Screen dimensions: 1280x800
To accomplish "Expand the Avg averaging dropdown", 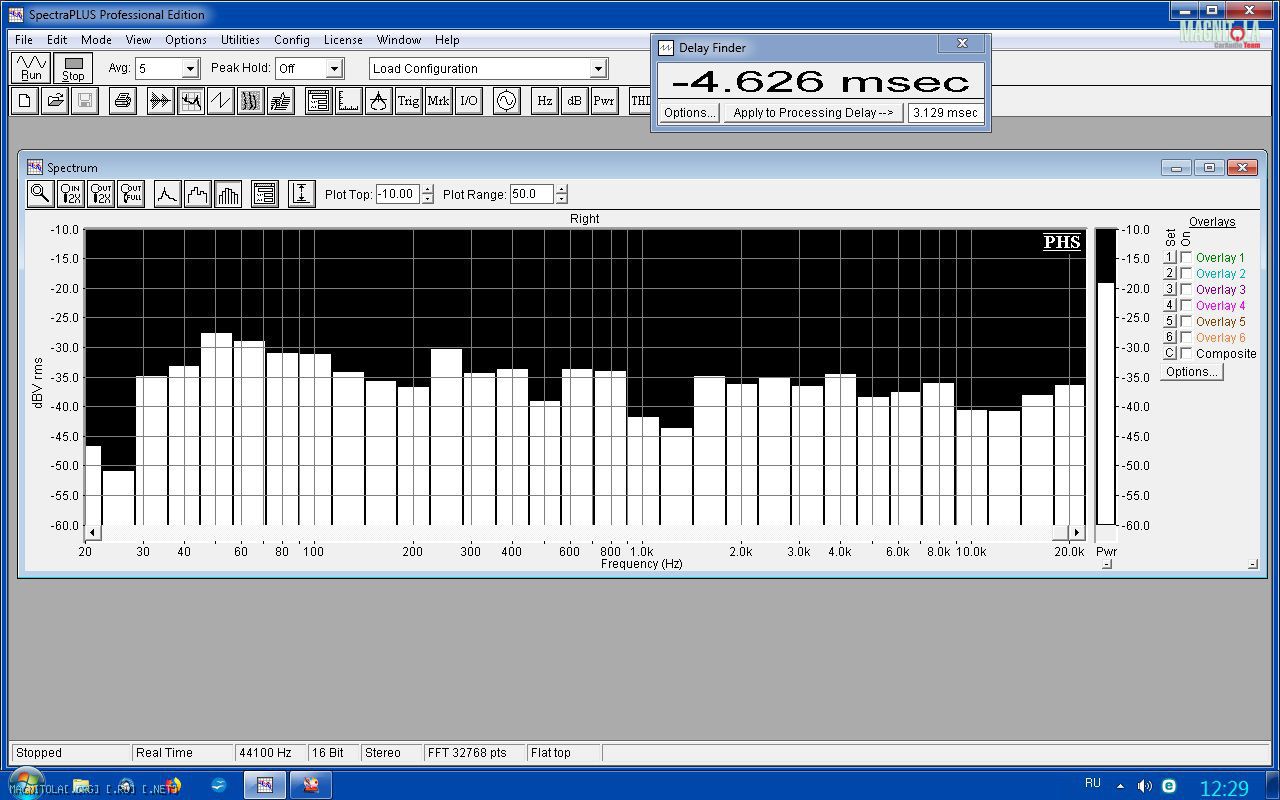I will [190, 69].
